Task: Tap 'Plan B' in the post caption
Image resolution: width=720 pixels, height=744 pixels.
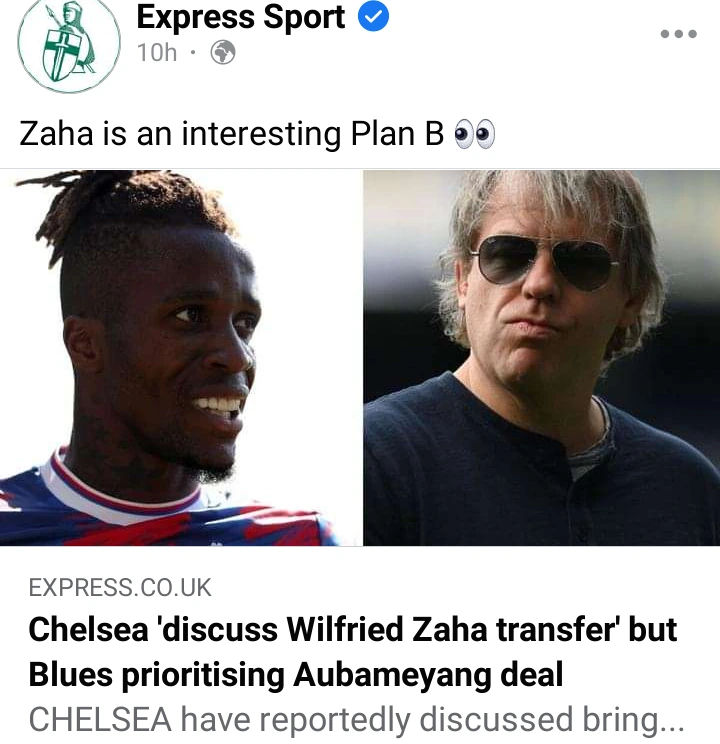Action: [x=397, y=134]
